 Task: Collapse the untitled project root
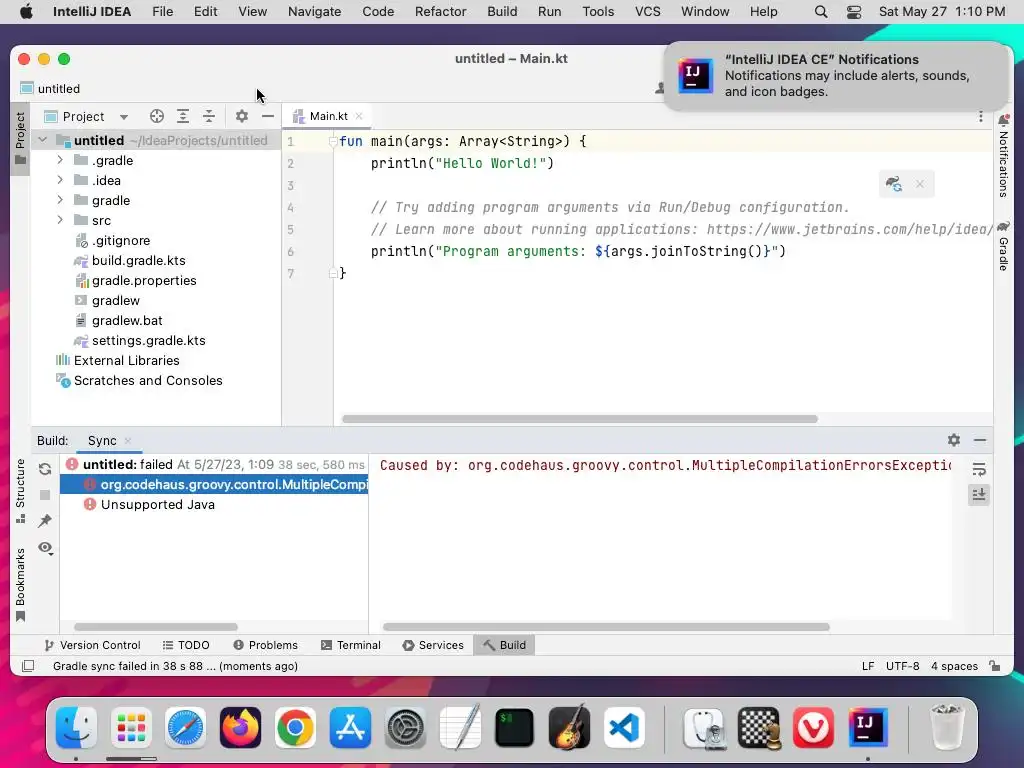[43, 140]
